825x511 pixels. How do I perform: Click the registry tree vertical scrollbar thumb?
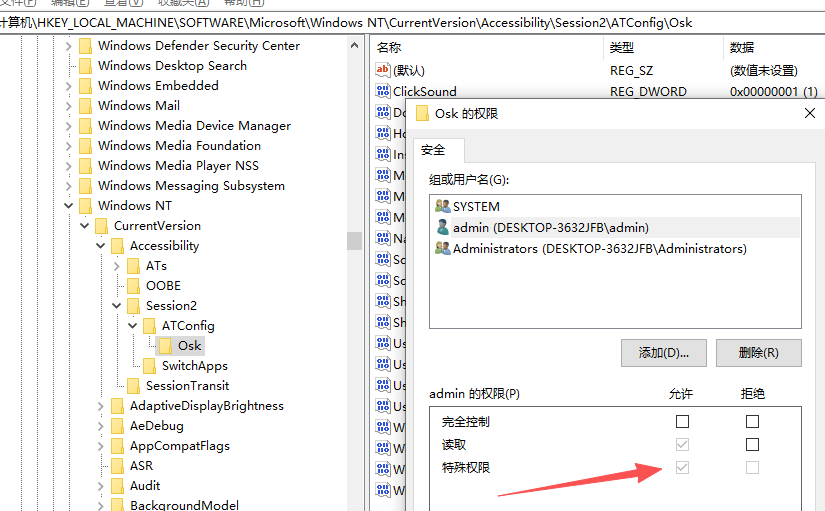(x=354, y=240)
